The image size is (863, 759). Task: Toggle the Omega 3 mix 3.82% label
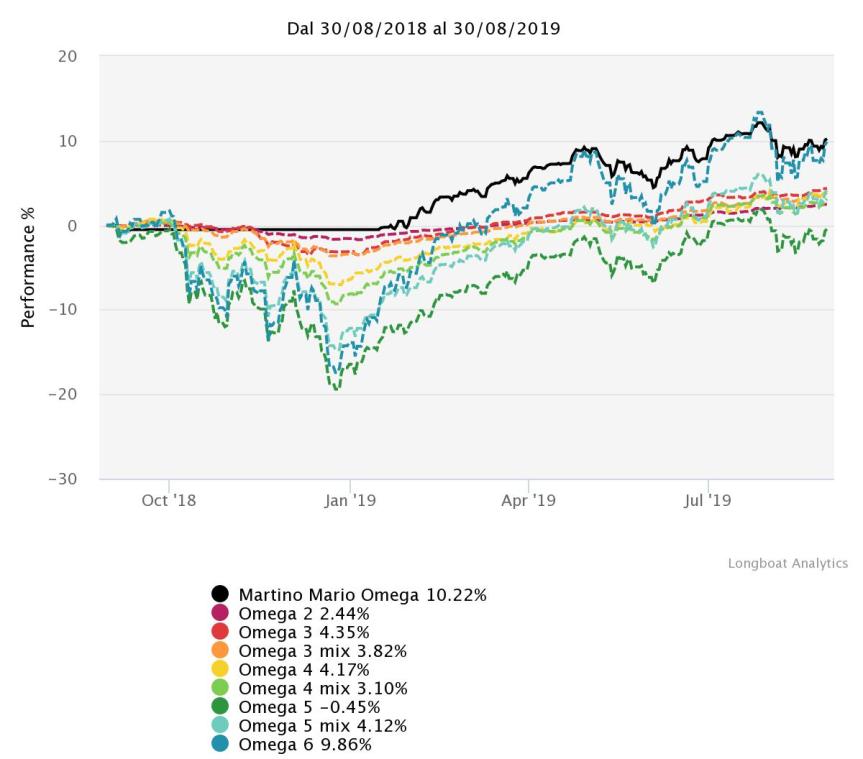pyautogui.click(x=322, y=651)
